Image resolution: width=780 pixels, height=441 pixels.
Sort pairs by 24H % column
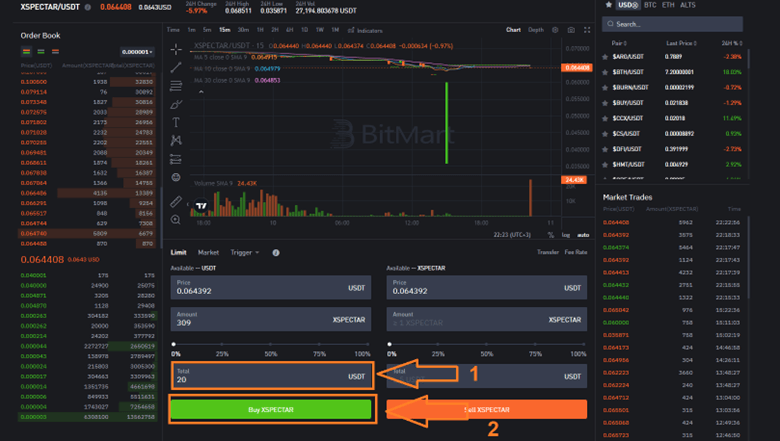click(x=732, y=43)
